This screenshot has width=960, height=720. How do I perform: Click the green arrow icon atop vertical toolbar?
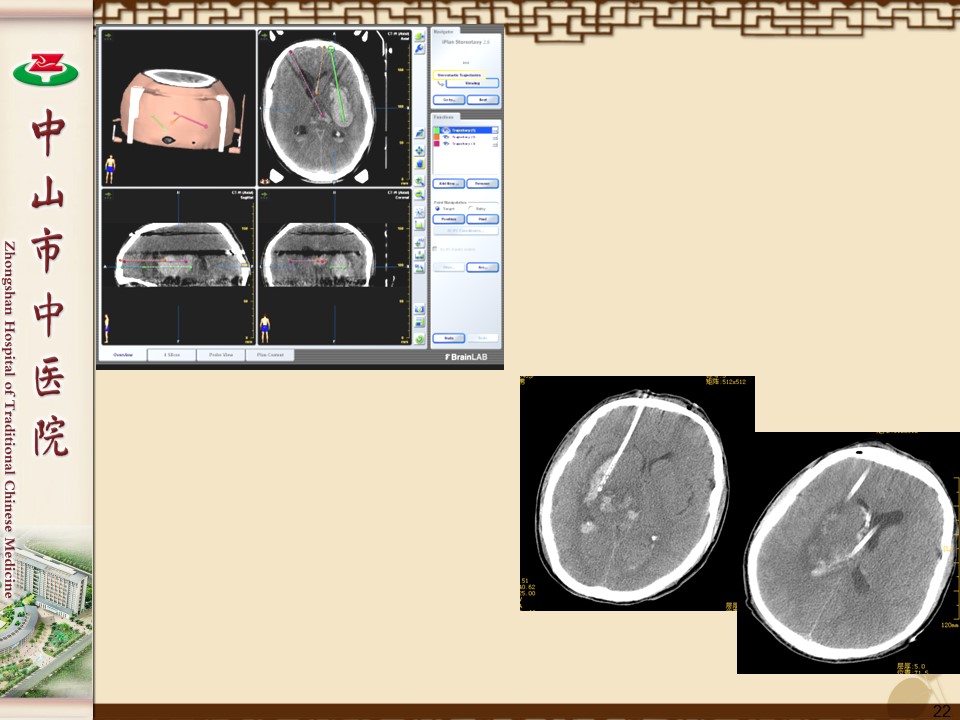pyautogui.click(x=419, y=36)
